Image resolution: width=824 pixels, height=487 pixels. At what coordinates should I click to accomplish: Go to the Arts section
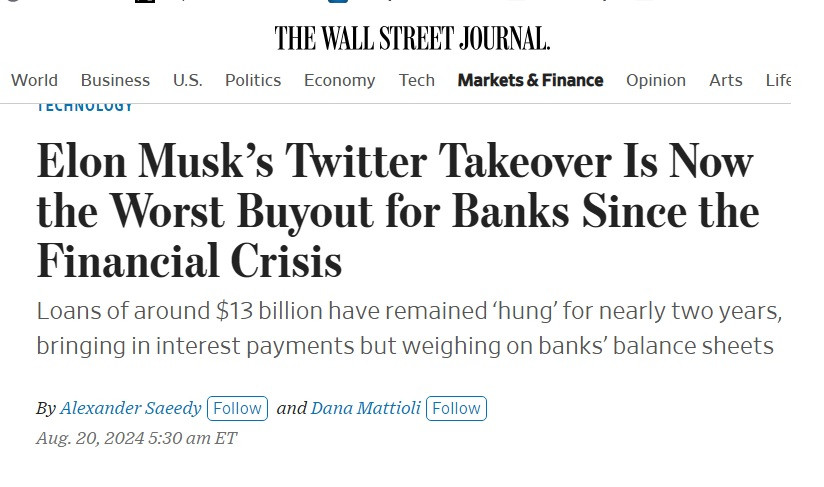point(725,80)
